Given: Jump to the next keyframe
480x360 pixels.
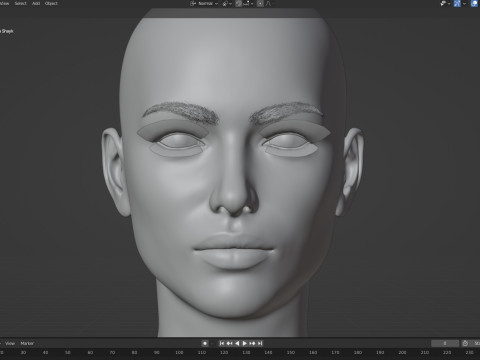Looking at the screenshot, I should (x=252, y=343).
